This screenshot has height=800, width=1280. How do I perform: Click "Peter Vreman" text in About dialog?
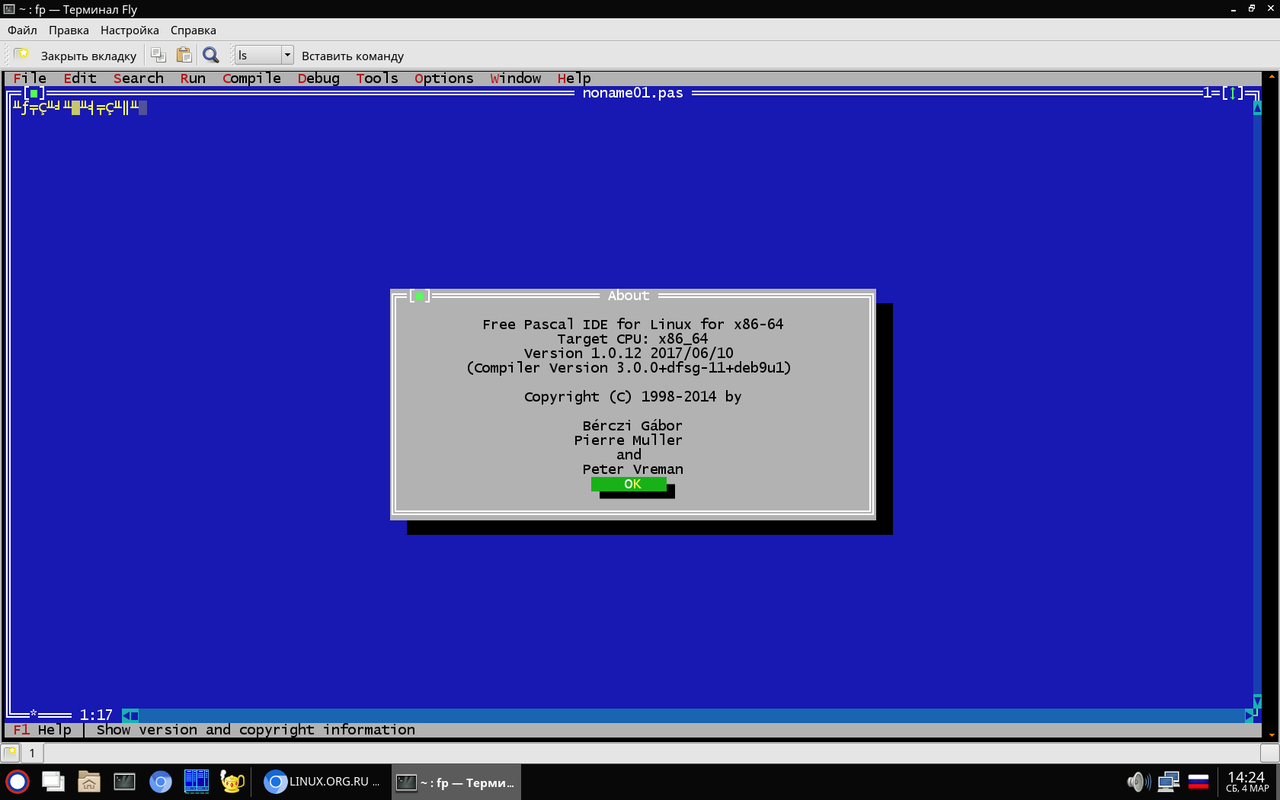[633, 469]
